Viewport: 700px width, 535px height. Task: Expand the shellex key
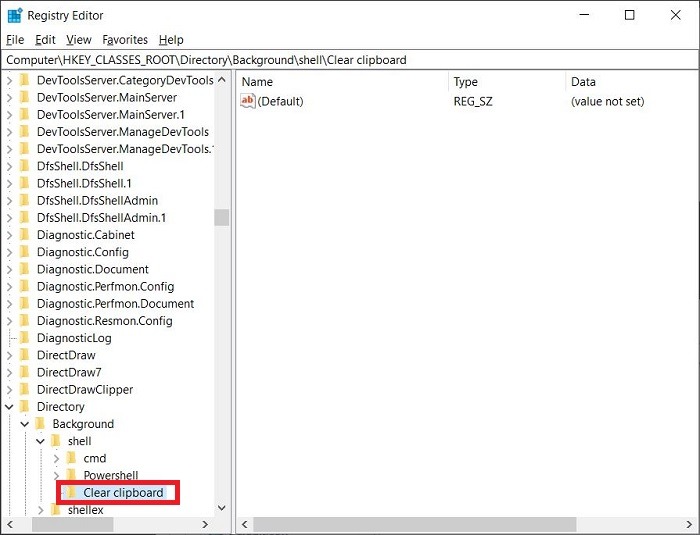click(41, 510)
